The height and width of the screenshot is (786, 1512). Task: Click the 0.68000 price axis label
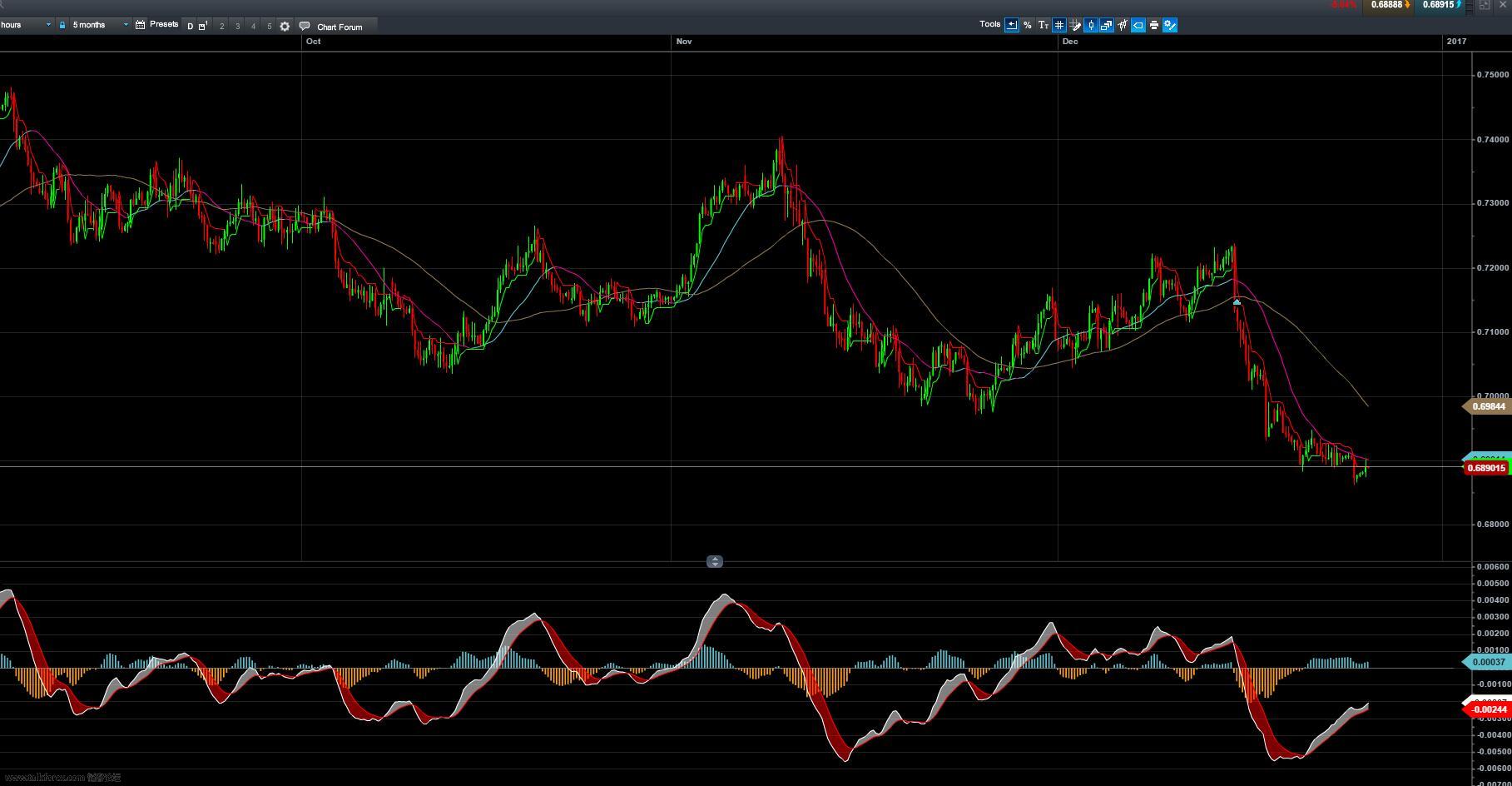[1492, 525]
